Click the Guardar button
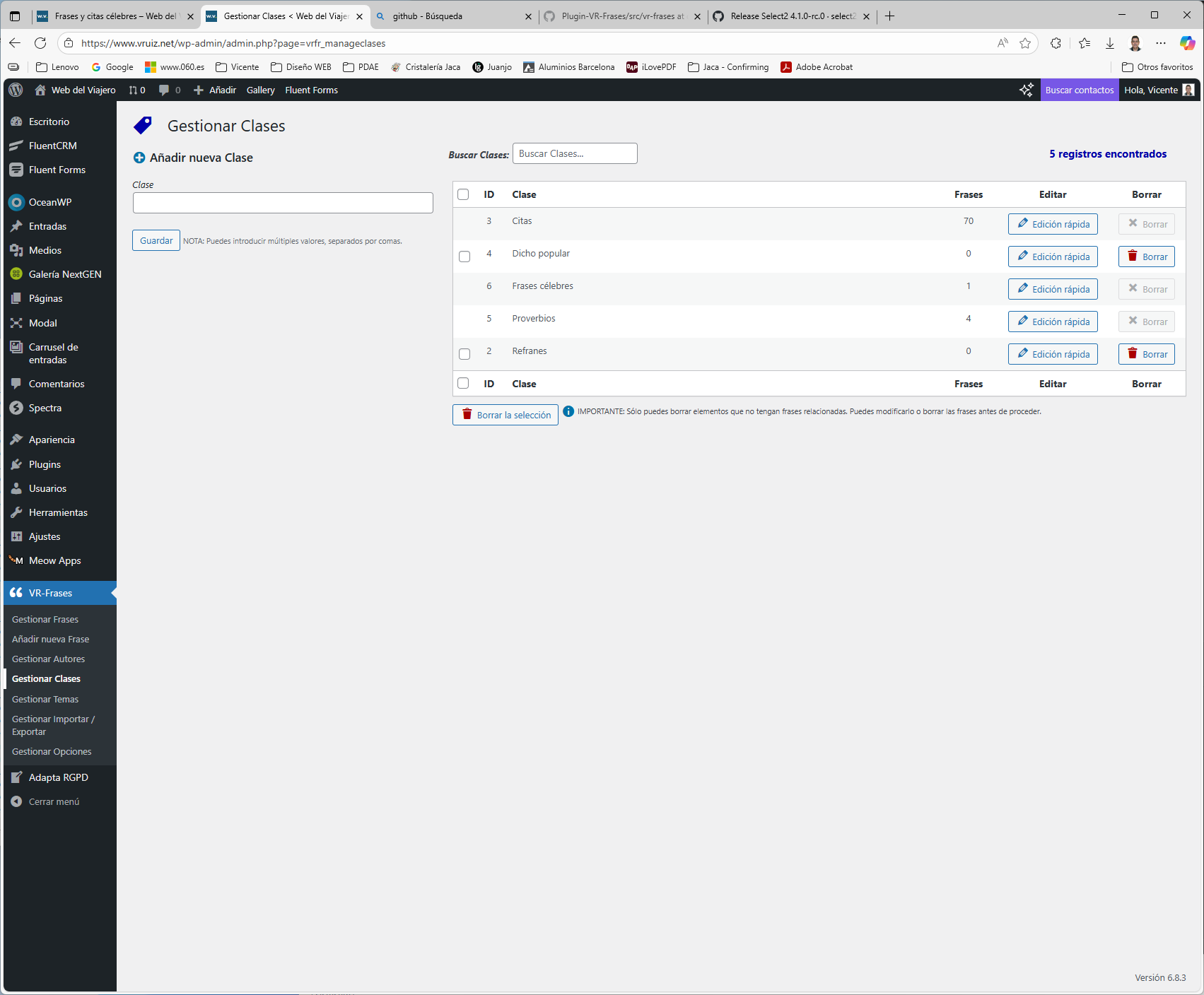 (156, 240)
